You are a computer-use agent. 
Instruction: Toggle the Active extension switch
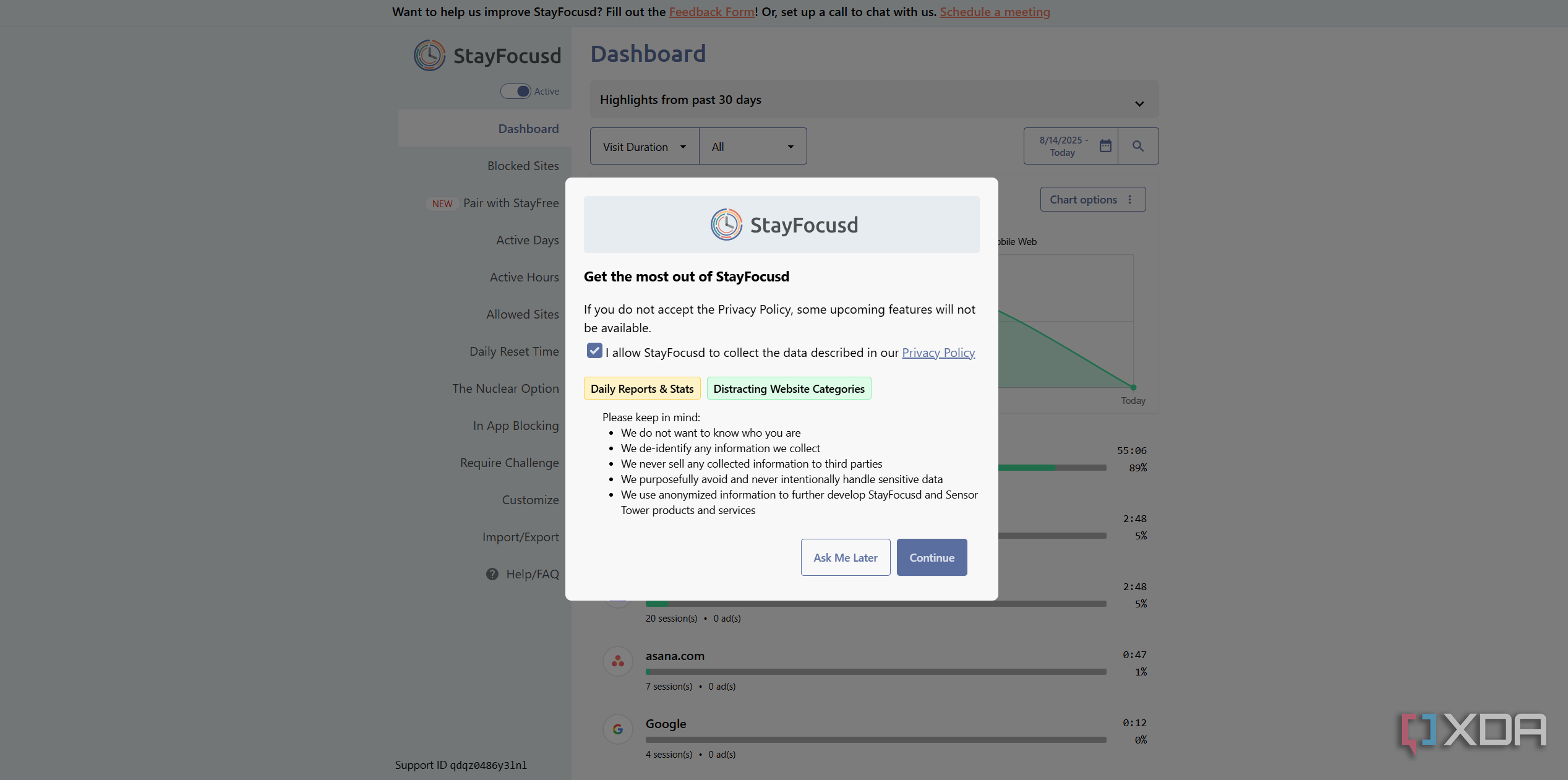(x=516, y=91)
